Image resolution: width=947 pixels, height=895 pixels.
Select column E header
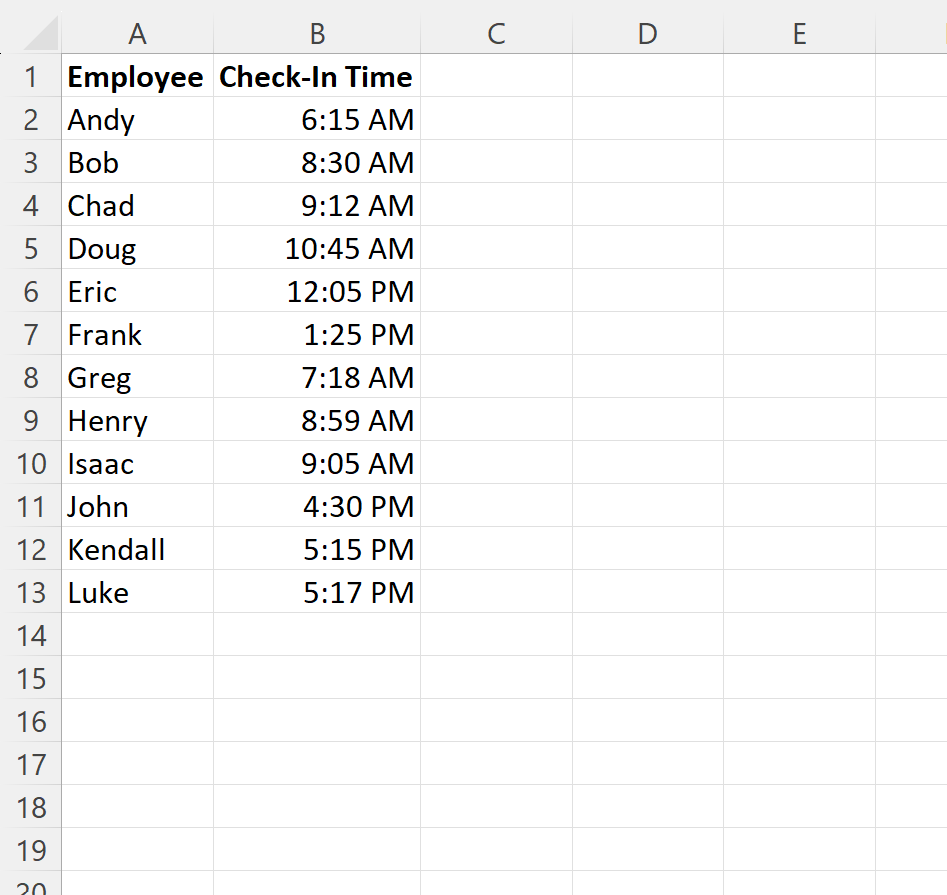pos(800,34)
